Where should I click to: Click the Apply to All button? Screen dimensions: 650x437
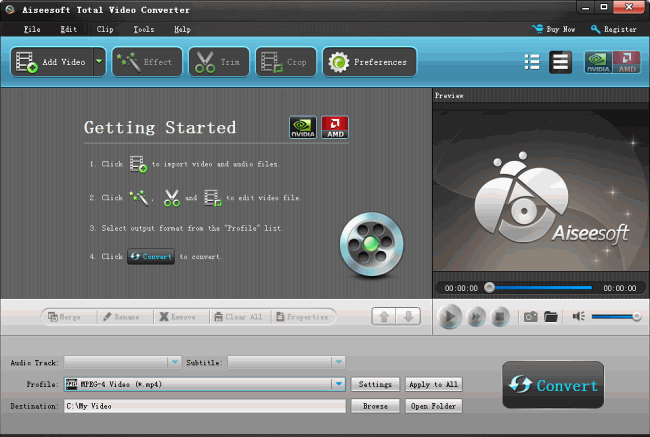coord(434,384)
